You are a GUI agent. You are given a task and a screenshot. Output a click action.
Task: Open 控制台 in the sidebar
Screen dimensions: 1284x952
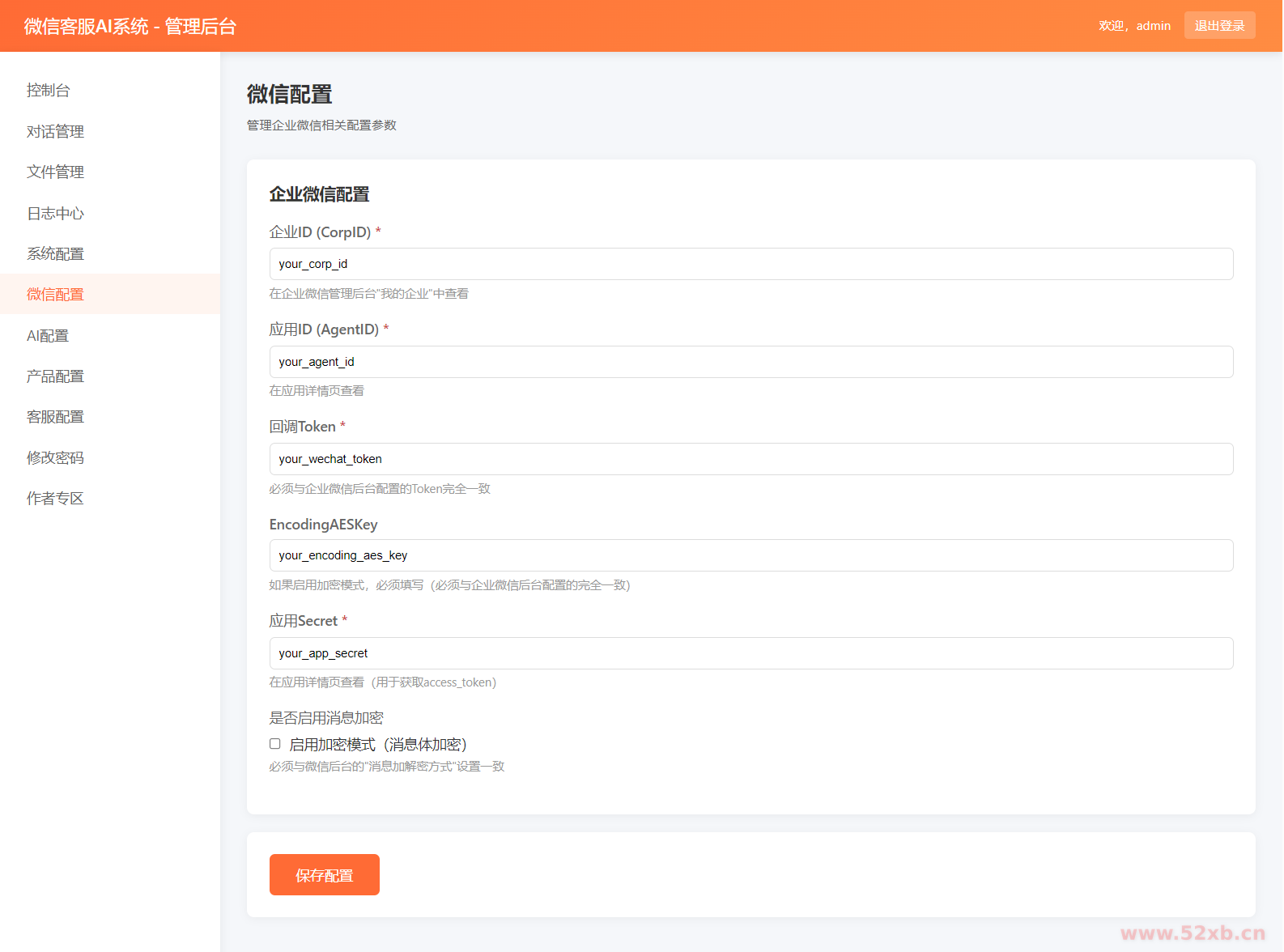coord(49,91)
